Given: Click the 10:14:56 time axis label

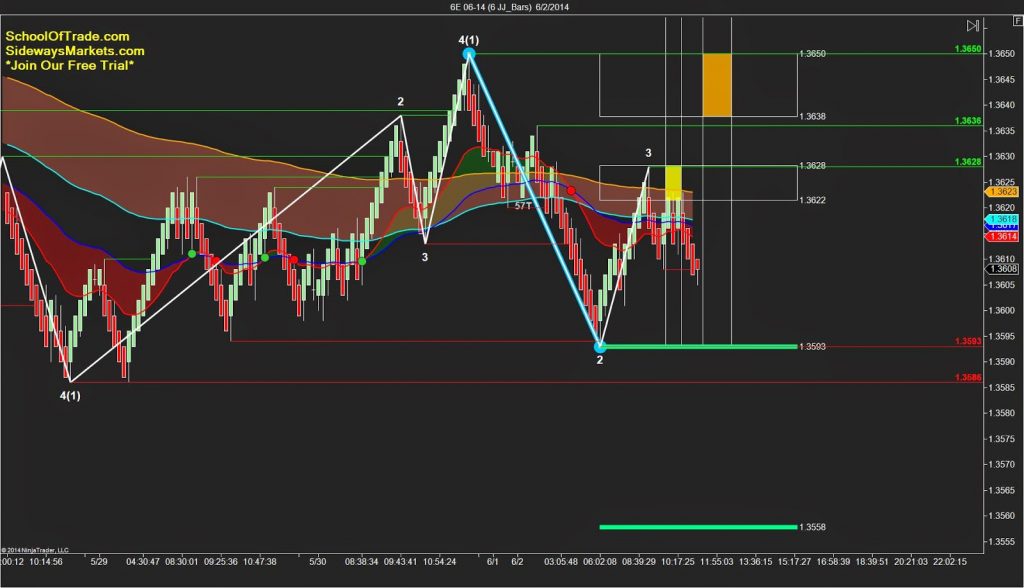Looking at the screenshot, I should click(46, 562).
